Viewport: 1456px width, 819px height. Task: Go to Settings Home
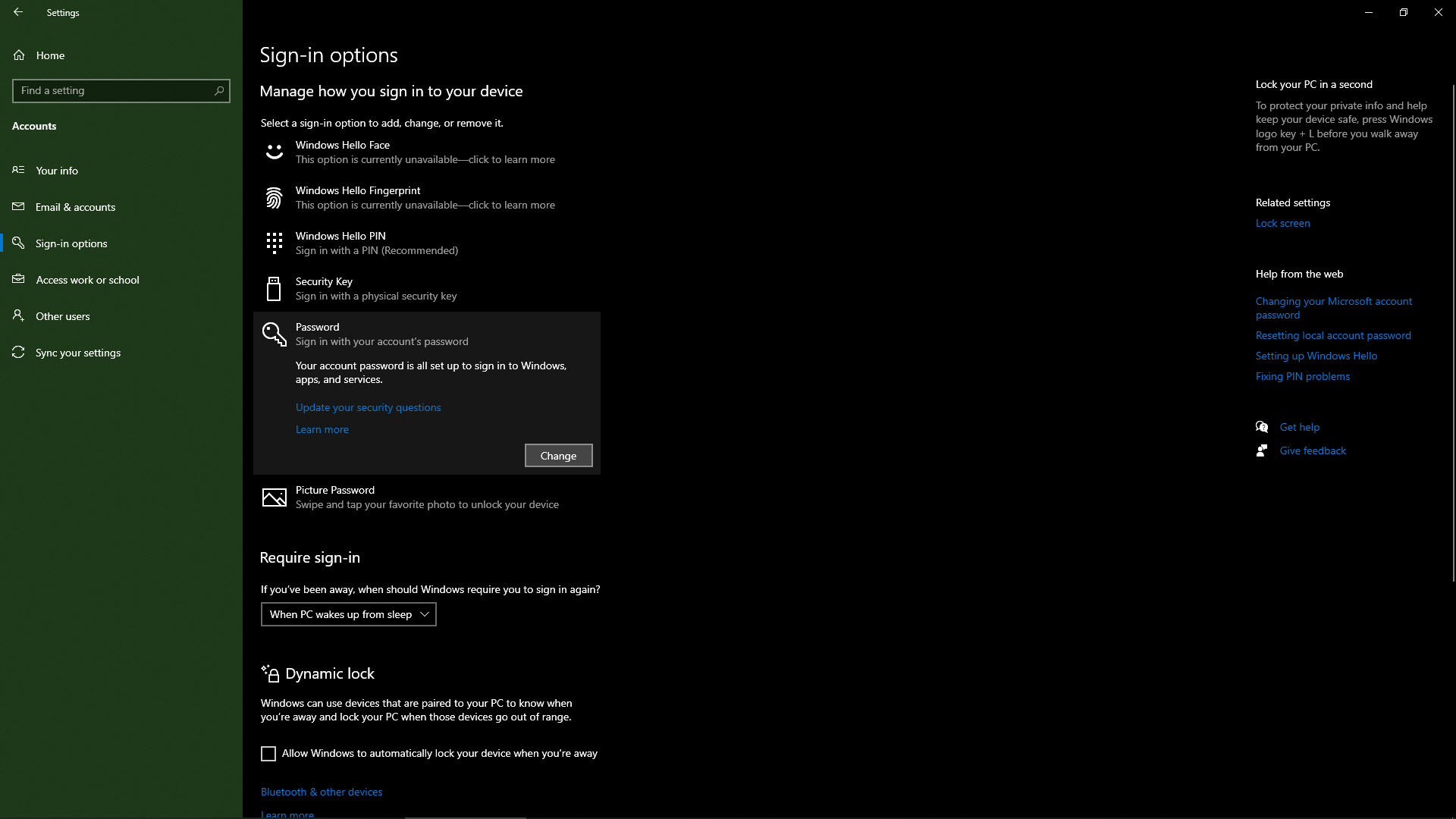(x=121, y=55)
